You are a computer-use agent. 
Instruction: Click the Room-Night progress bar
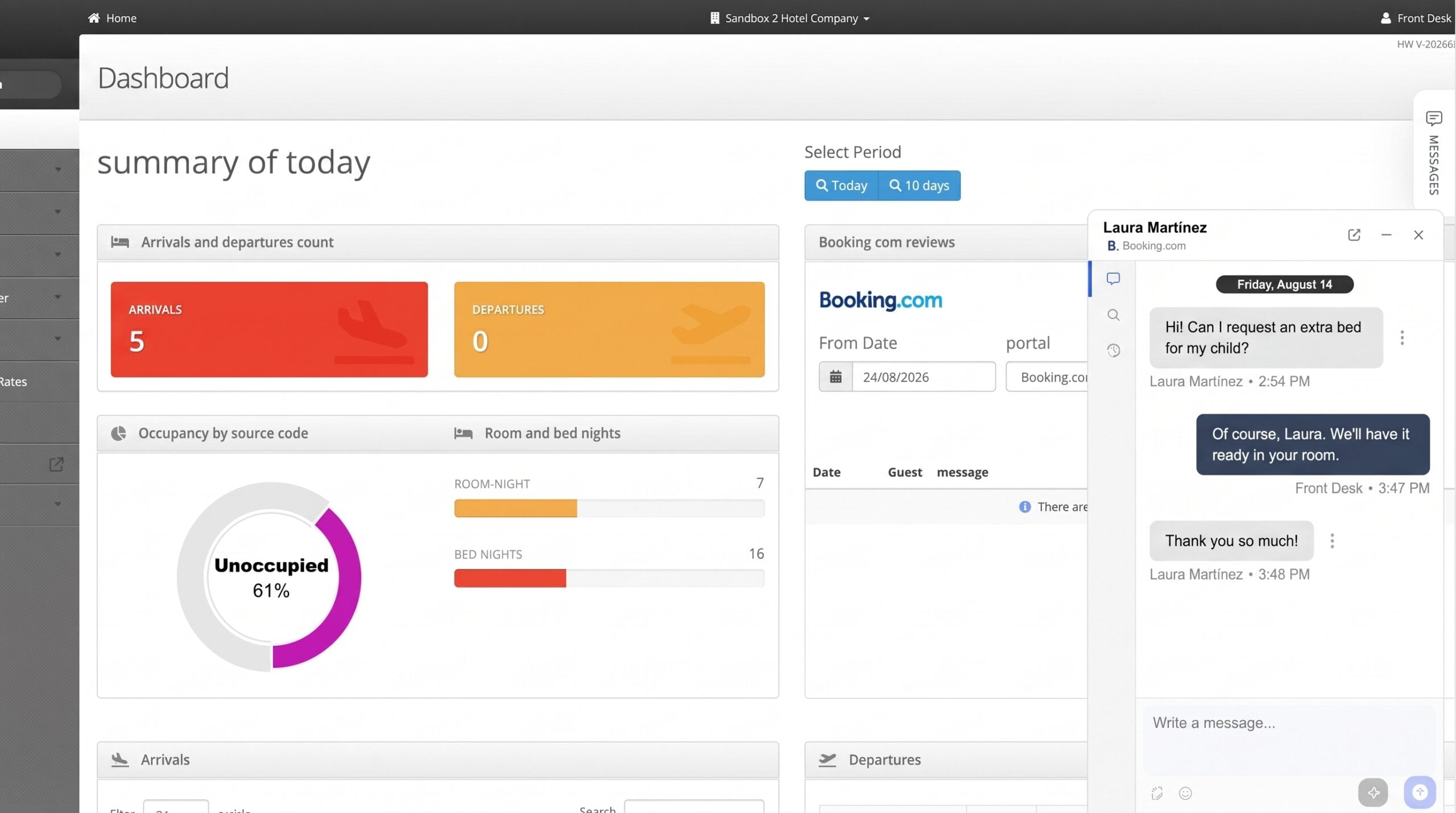click(609, 508)
